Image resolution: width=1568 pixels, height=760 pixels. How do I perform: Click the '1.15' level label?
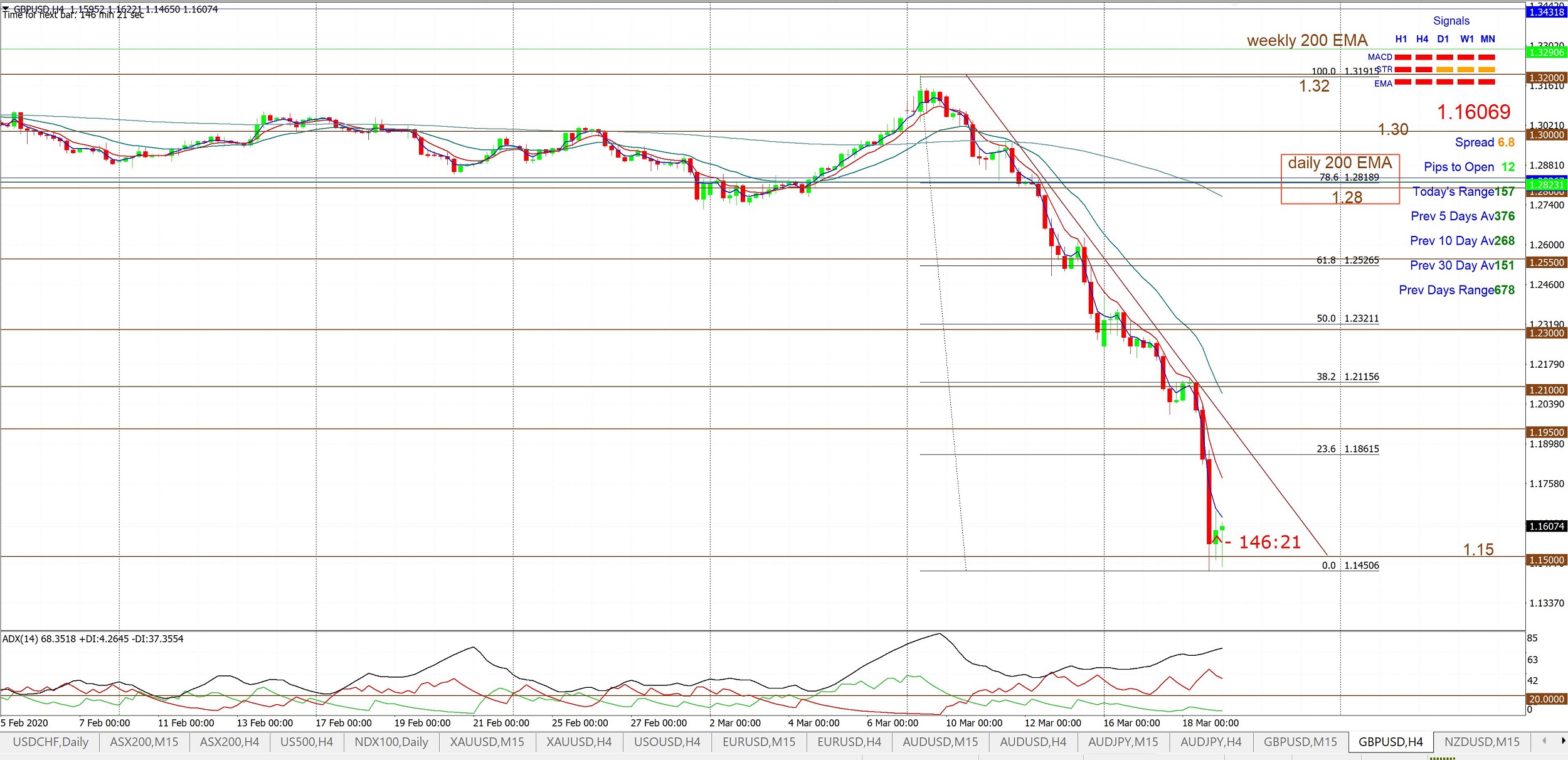1478,550
